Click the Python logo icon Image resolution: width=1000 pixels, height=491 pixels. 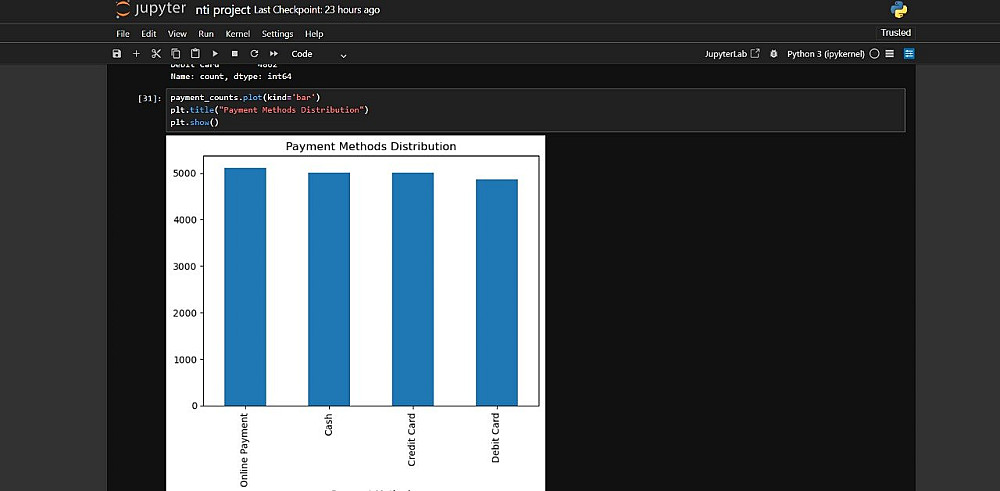pyautogui.click(x=899, y=10)
